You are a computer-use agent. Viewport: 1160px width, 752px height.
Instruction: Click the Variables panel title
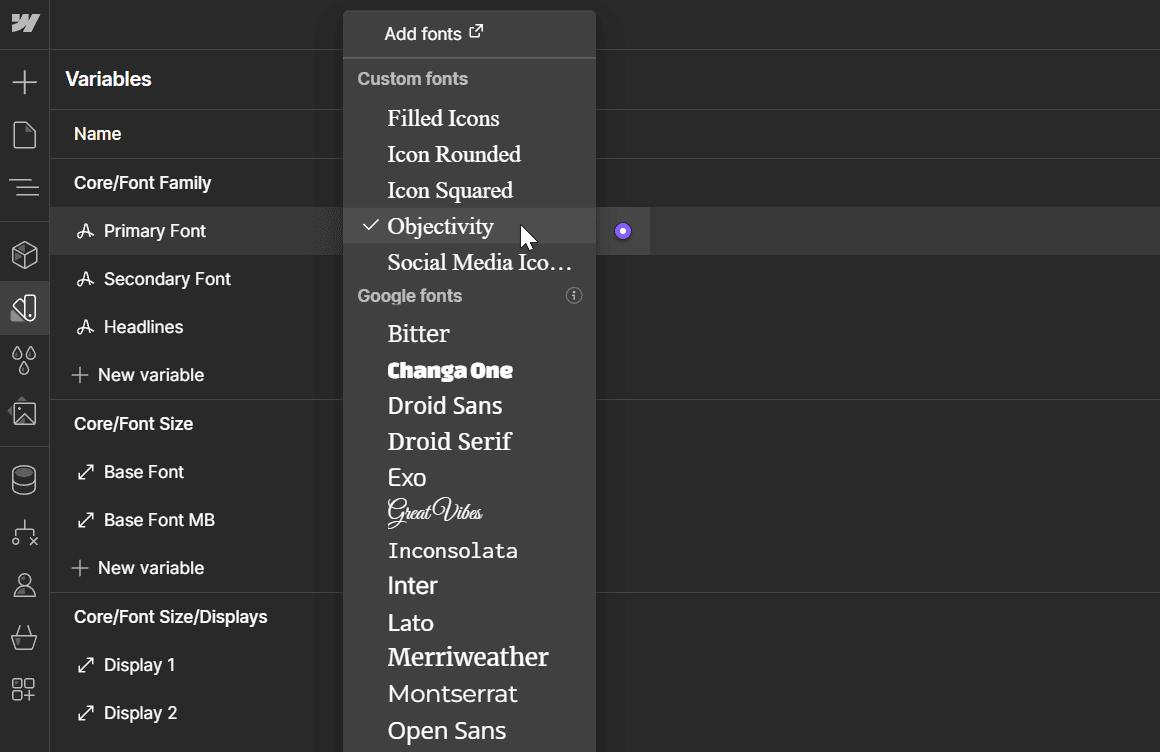pos(109,79)
